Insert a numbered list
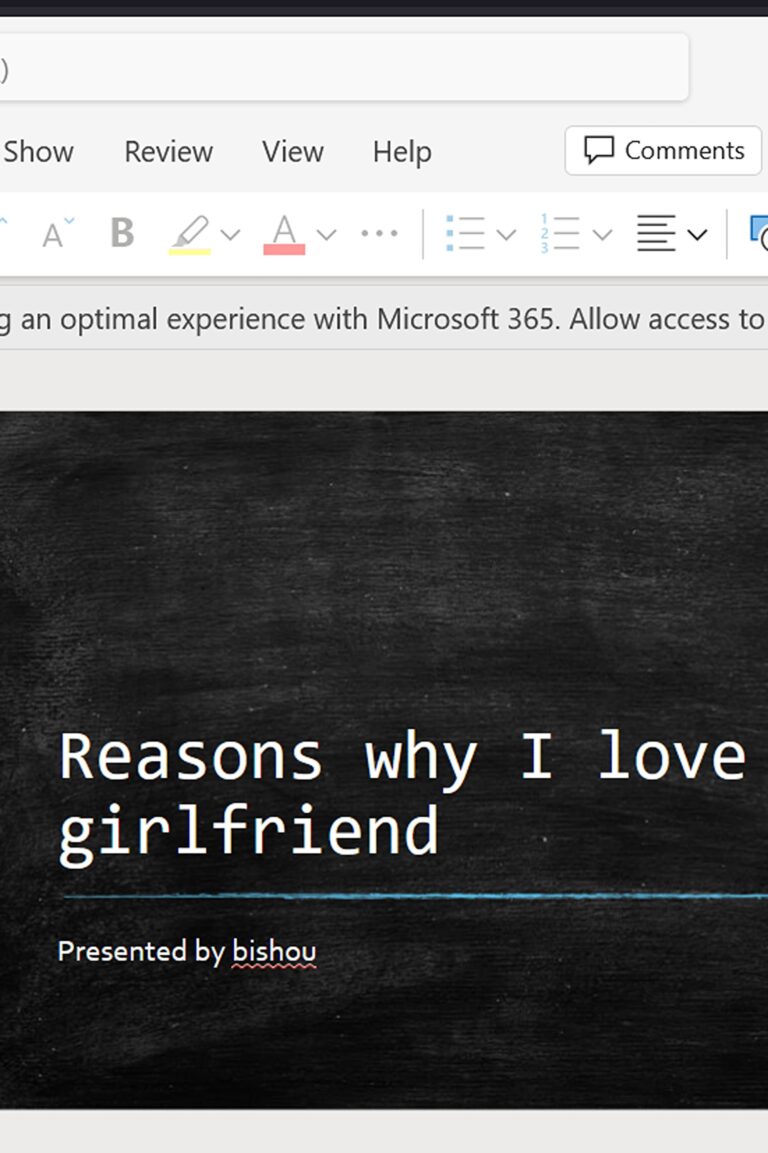This screenshot has width=768, height=1153. coord(560,234)
